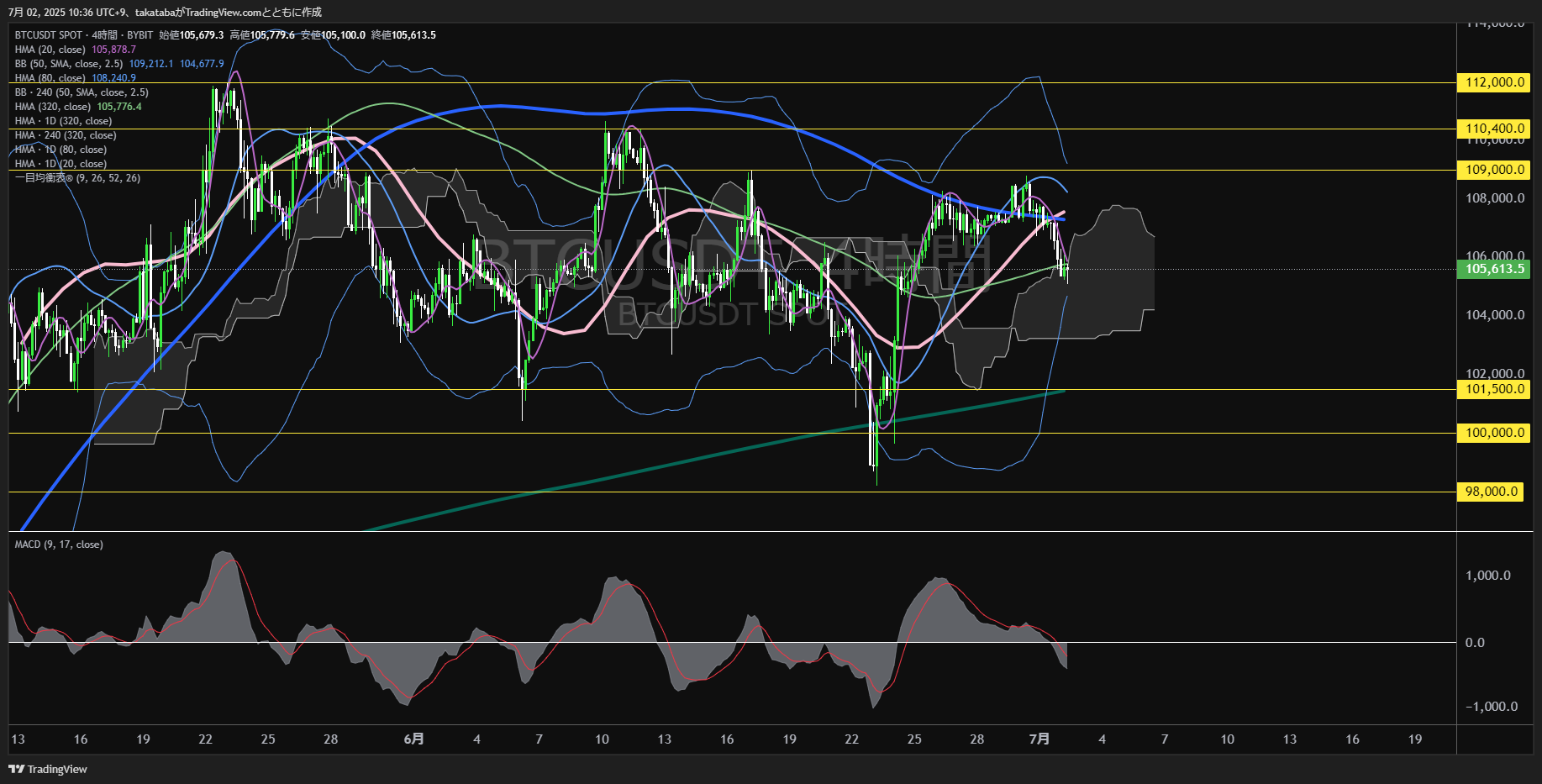The height and width of the screenshot is (784, 1542).
Task: Click the 7月 label on time axis
Action: pyautogui.click(x=1039, y=739)
